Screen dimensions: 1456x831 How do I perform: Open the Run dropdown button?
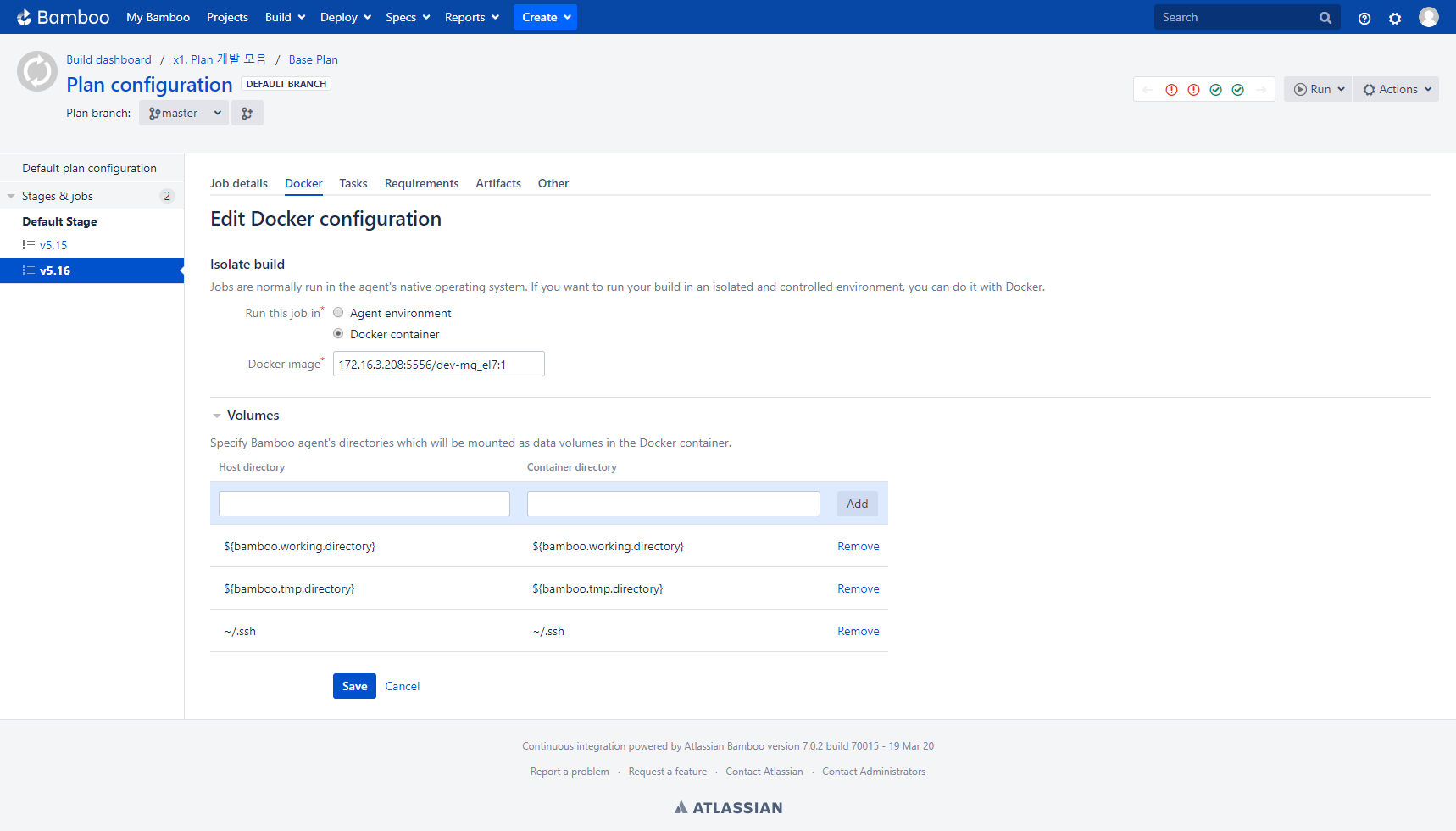[x=1318, y=89]
